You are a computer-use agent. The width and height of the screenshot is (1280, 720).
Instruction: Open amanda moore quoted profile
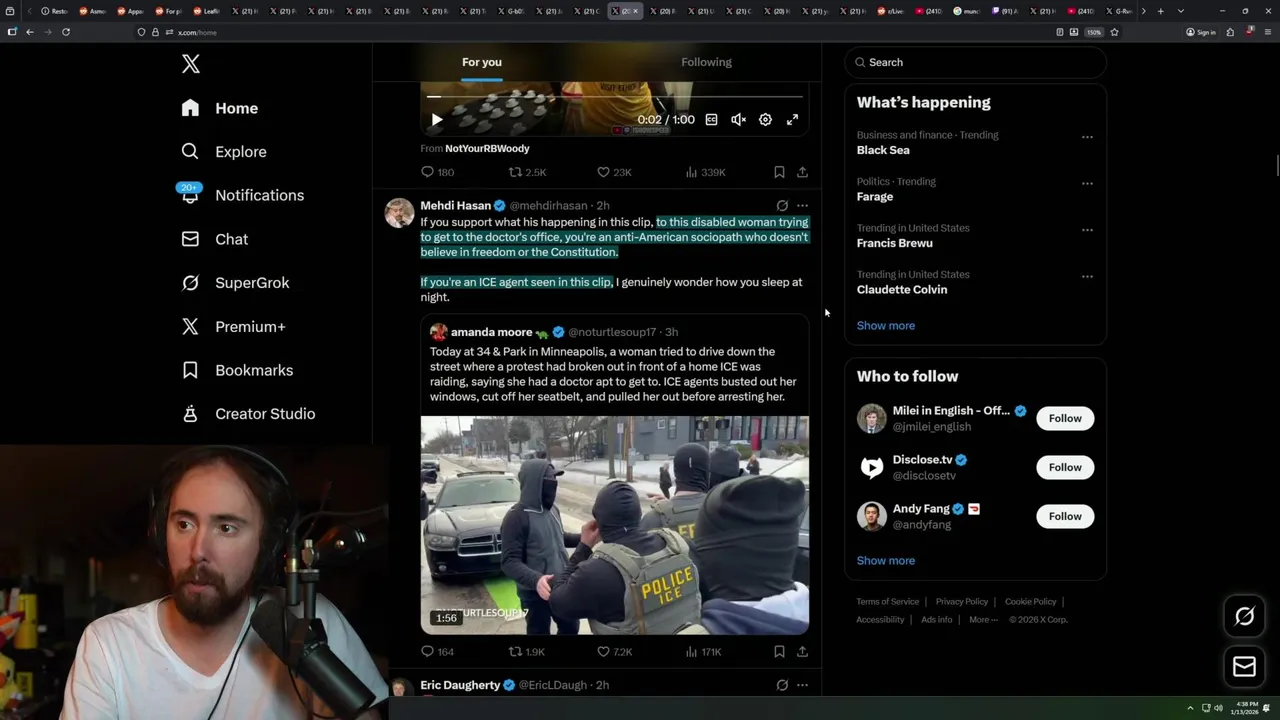(491, 332)
